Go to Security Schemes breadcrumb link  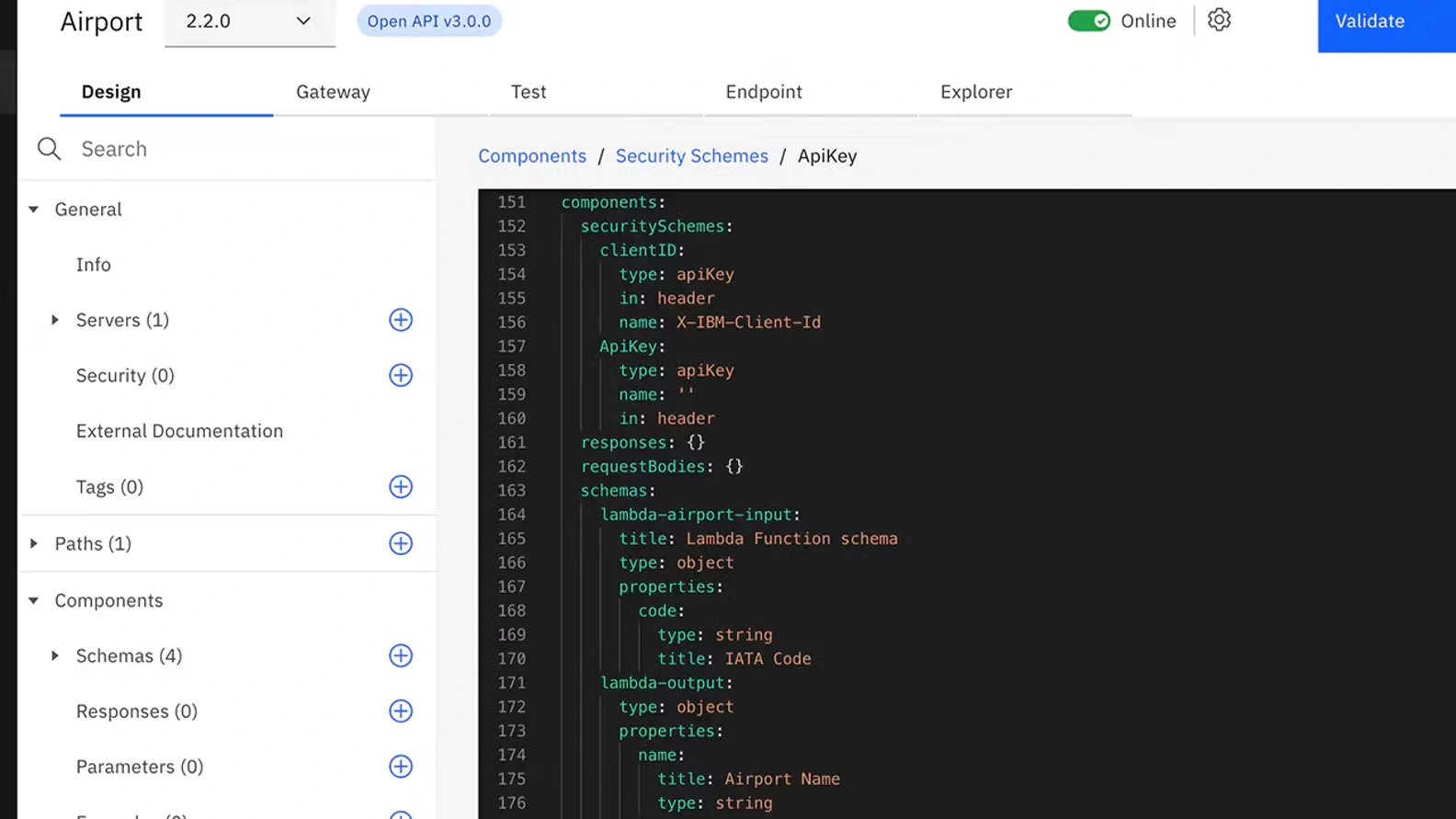[x=691, y=156]
